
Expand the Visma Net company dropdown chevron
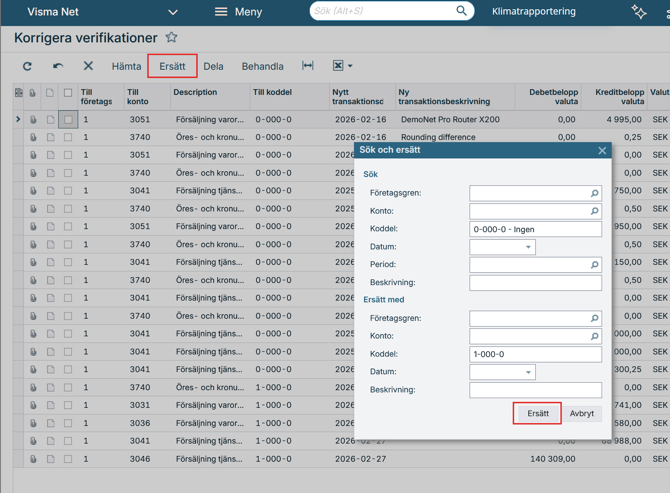point(172,12)
